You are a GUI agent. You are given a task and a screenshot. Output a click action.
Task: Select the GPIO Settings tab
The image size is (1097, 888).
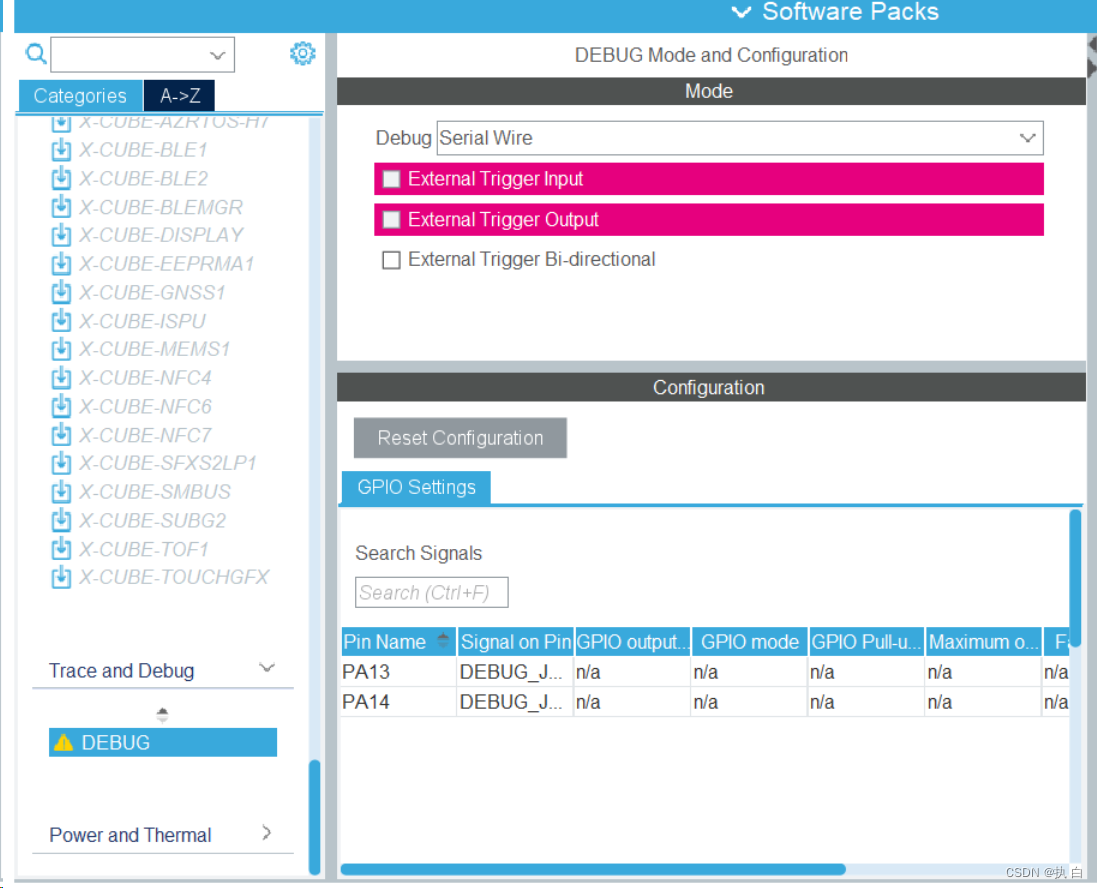tap(416, 487)
